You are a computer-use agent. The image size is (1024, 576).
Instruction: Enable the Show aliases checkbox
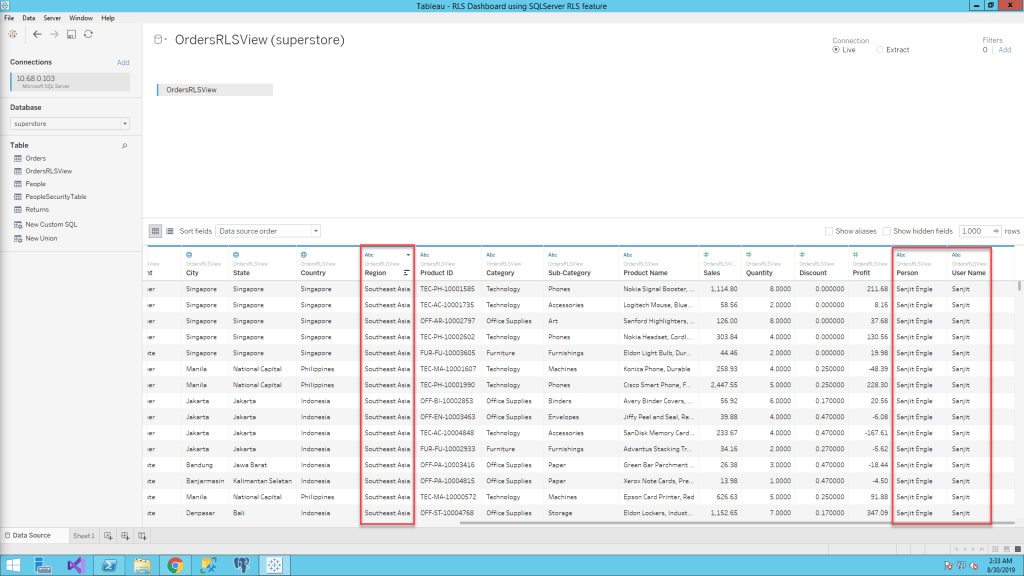pos(829,231)
